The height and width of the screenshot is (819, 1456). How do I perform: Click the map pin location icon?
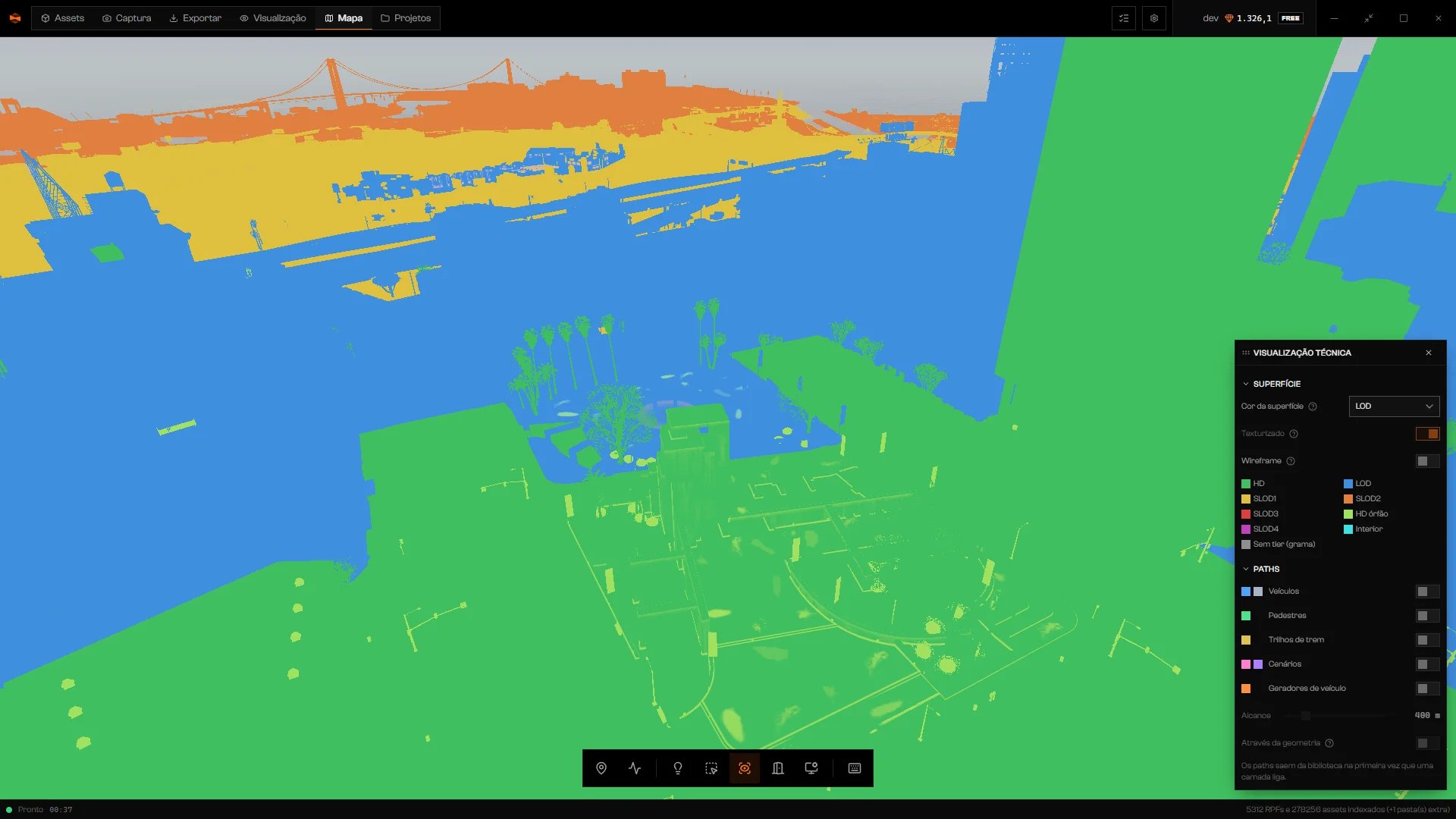pyautogui.click(x=601, y=768)
